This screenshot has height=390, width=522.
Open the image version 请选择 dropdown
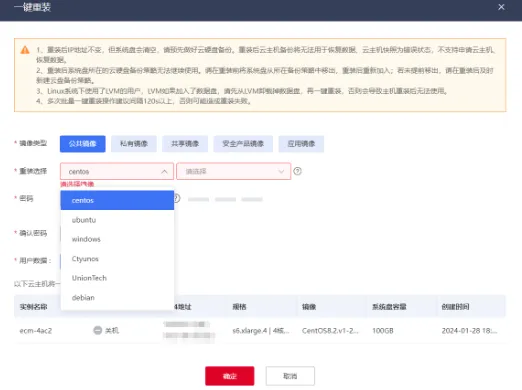click(233, 171)
